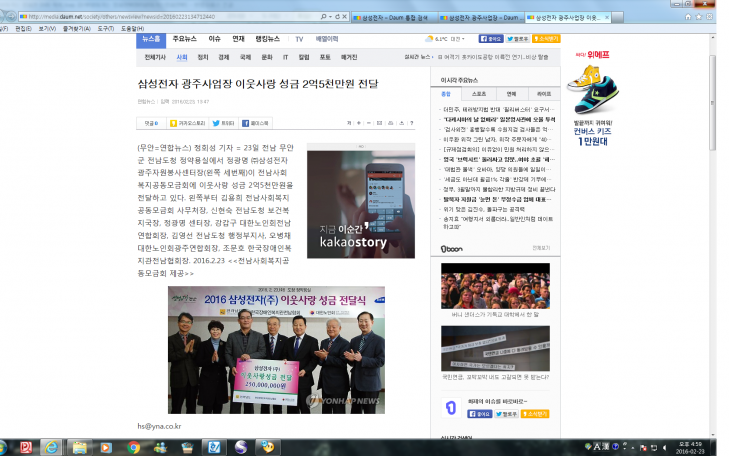Viewport: 729px width, 456px height.
Task: Open the 편집(E) menu
Action: click(23, 29)
